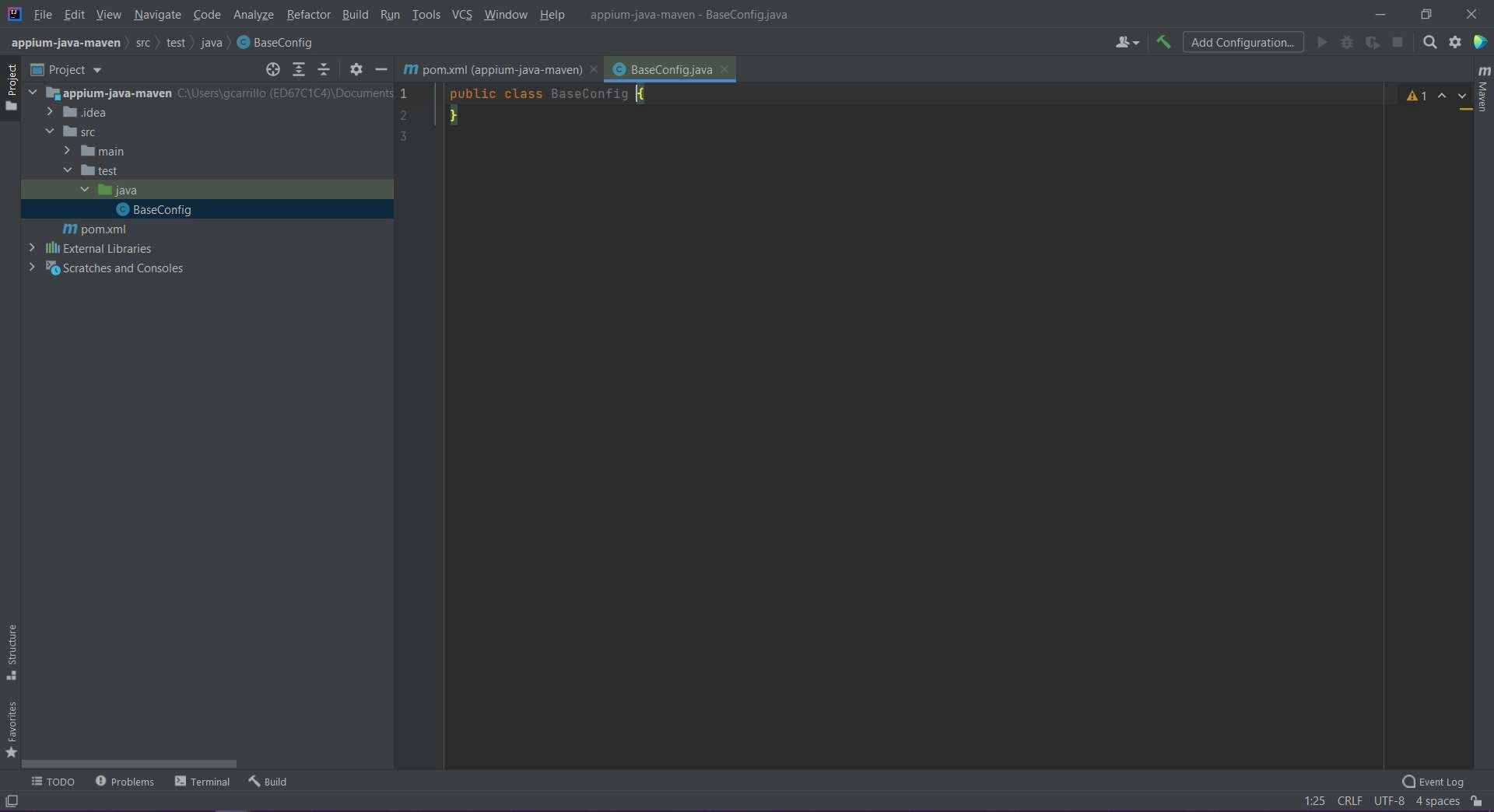This screenshot has width=1494, height=812.
Task: Open Search Everywhere magnifier in the toolbar
Action: [1429, 42]
